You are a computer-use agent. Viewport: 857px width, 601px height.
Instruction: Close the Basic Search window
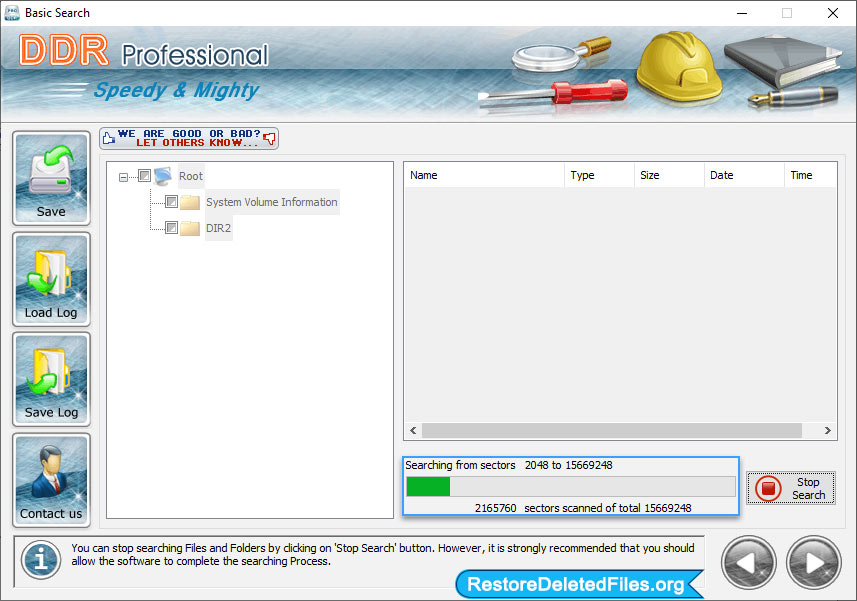pos(832,13)
